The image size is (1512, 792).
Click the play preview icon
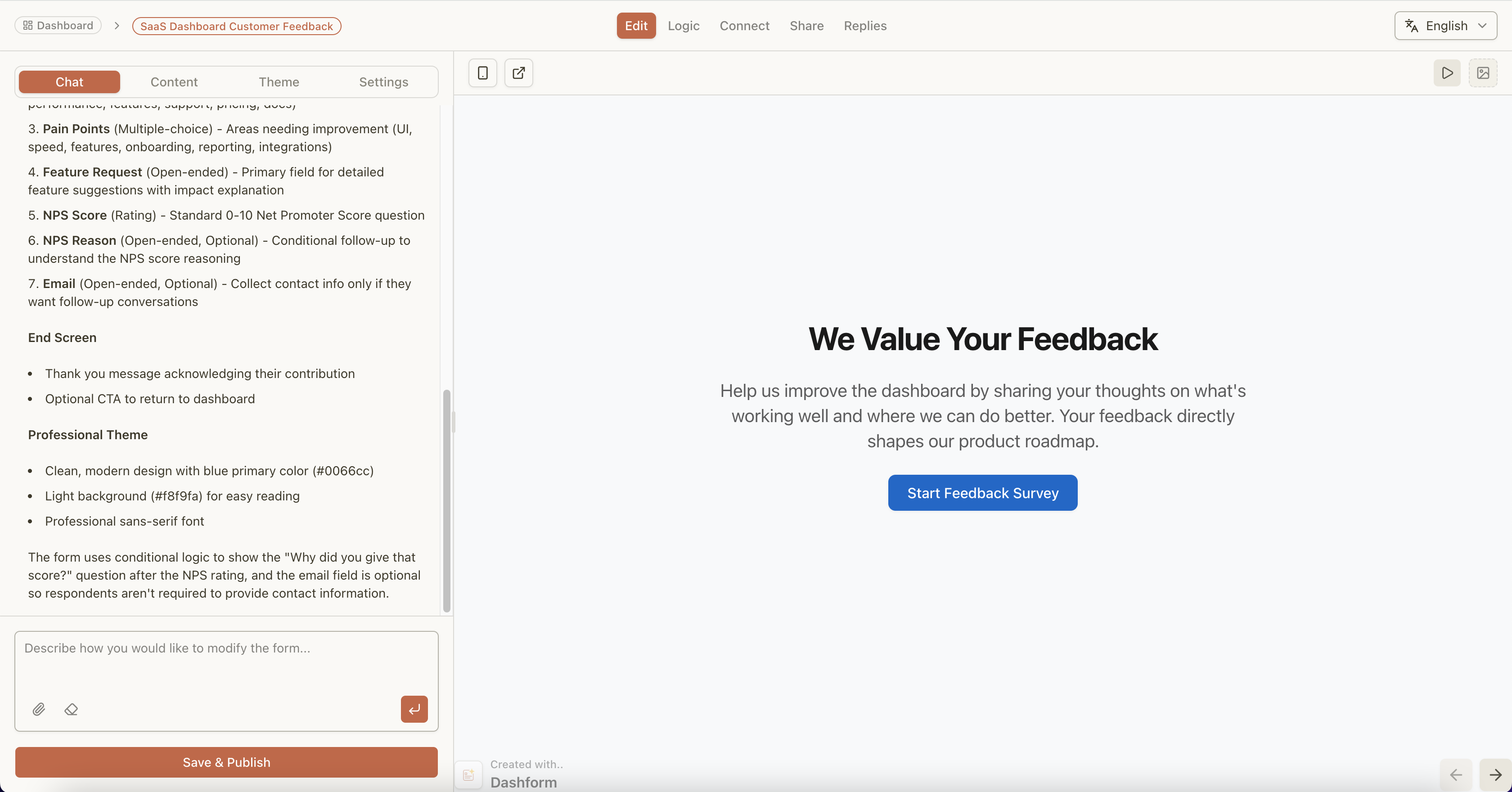pos(1447,73)
